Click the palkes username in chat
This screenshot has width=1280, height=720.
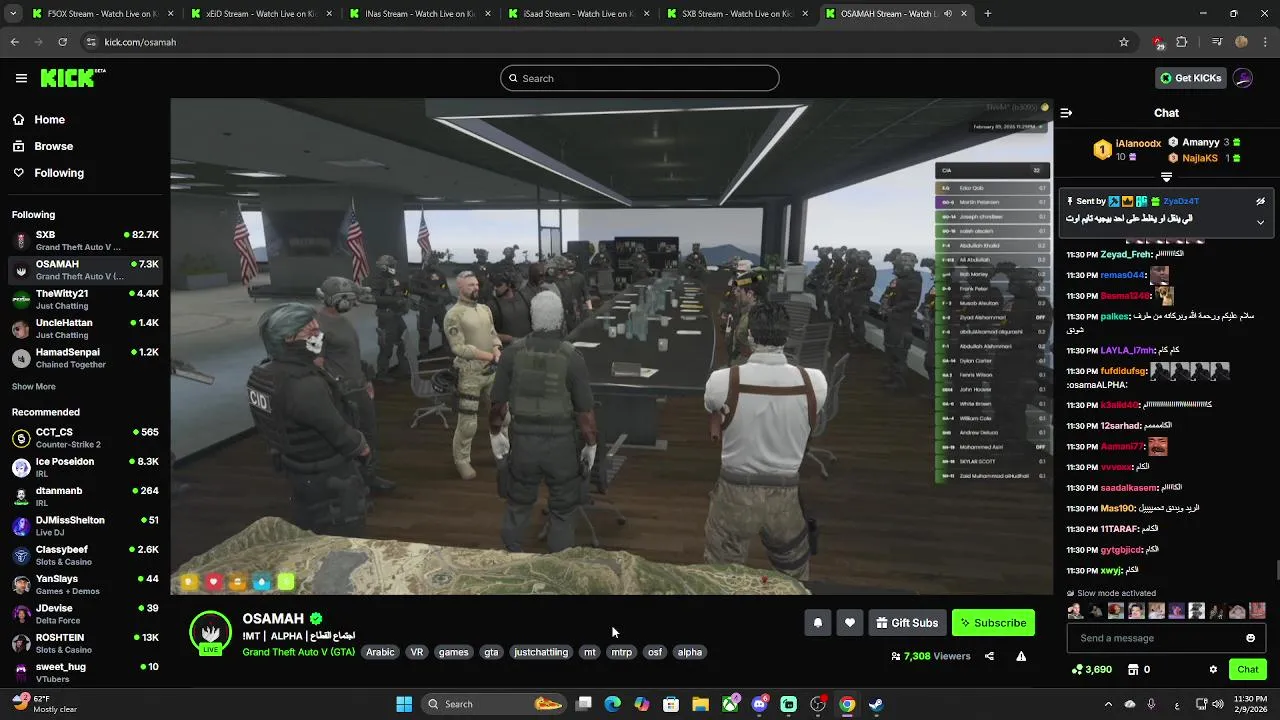point(1114,316)
